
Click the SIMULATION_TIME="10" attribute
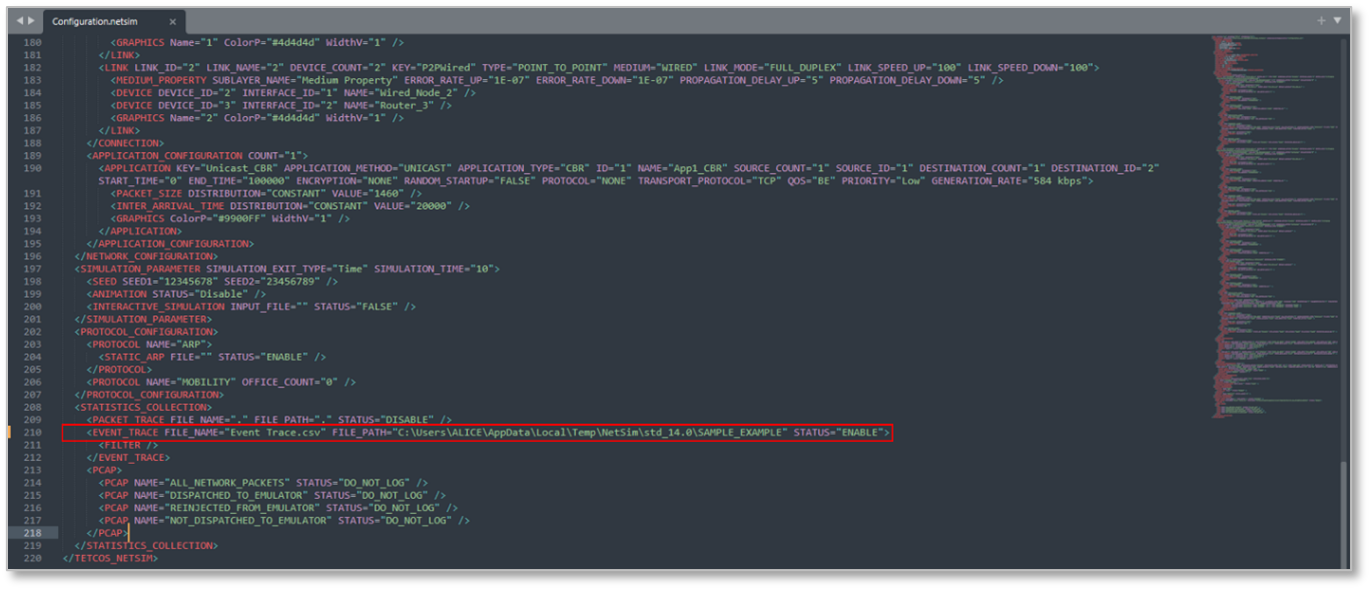(436, 269)
